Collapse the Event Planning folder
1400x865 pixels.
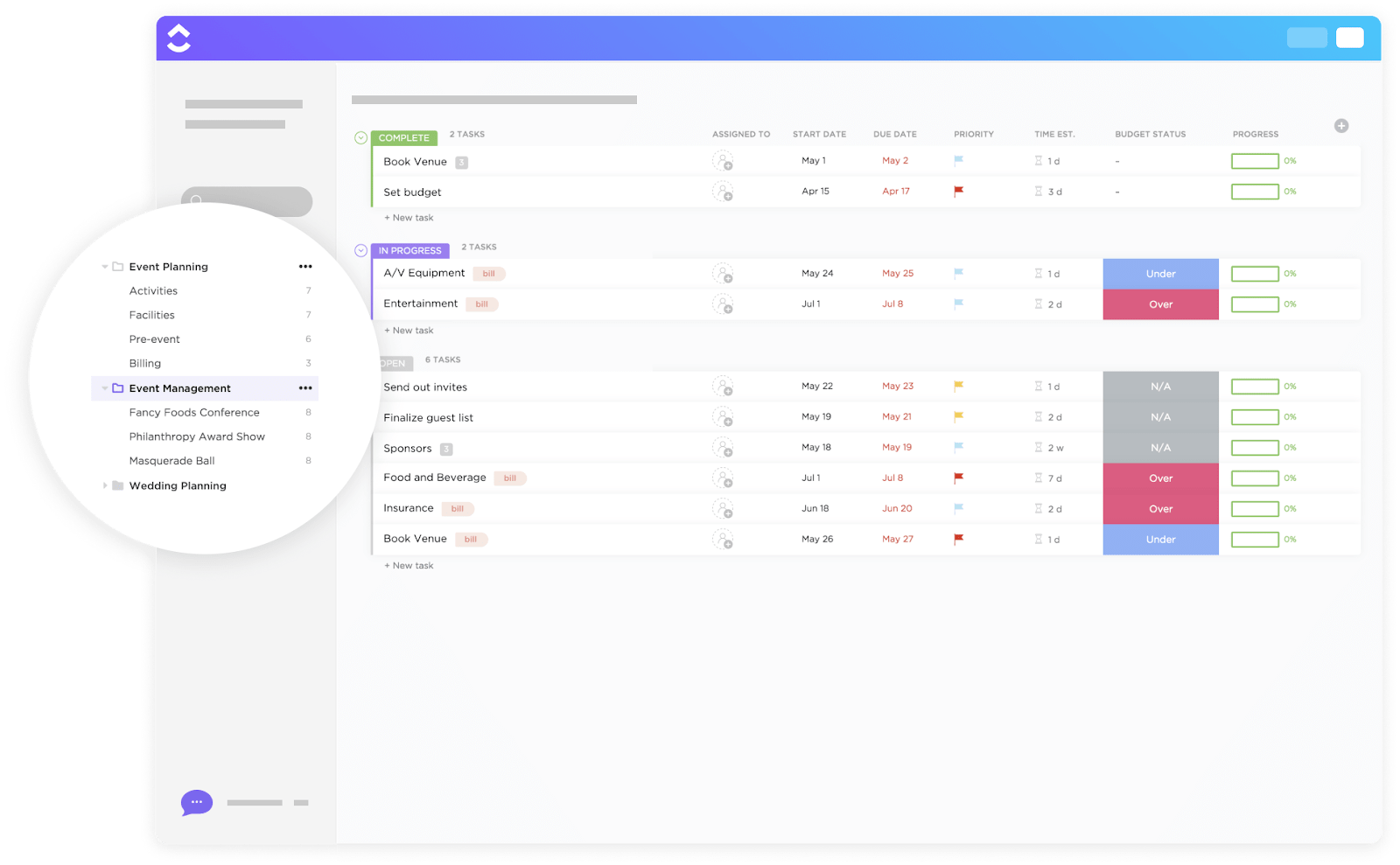105,266
